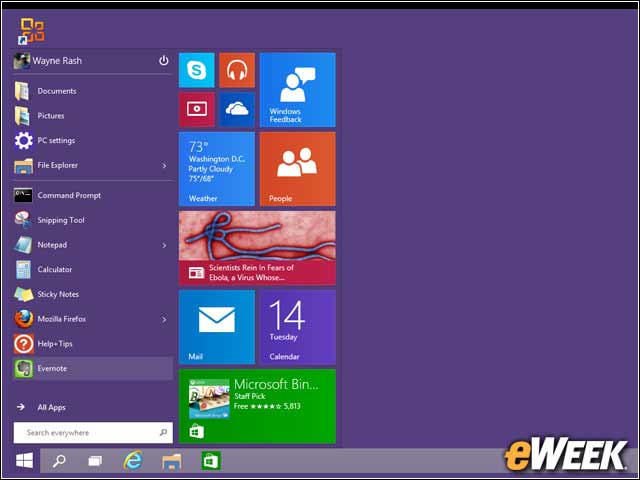This screenshot has height=480, width=640.
Task: Open Task View on the taskbar
Action: [95, 461]
